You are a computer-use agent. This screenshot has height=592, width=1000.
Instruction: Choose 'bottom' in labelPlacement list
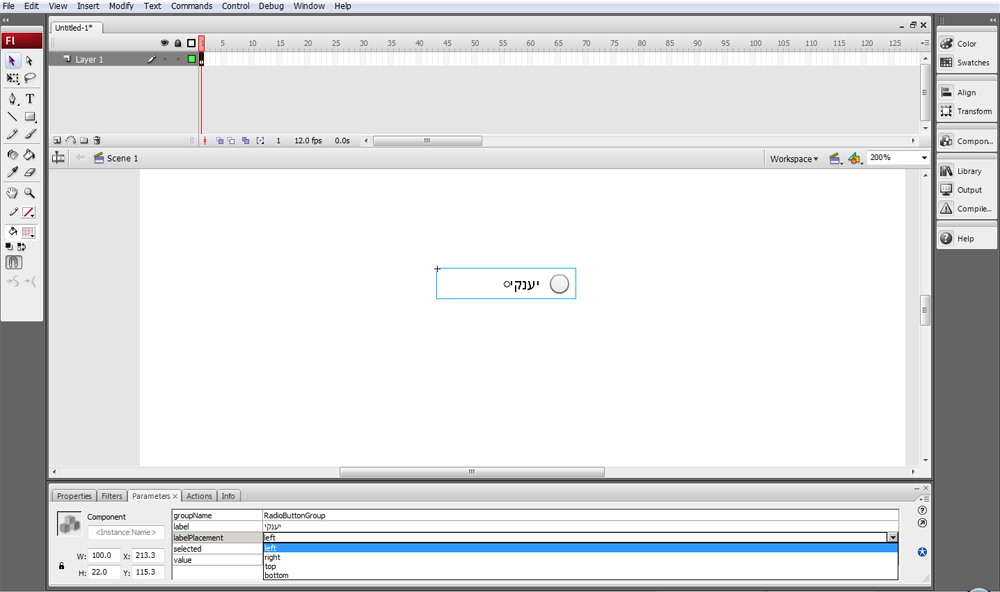coord(580,575)
